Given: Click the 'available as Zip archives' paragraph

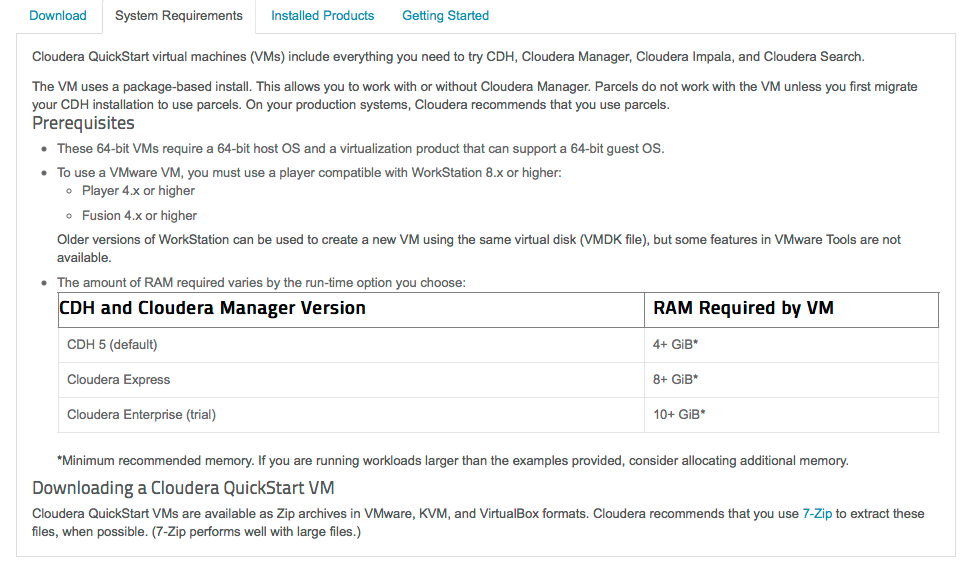Looking at the screenshot, I should pos(478,523).
